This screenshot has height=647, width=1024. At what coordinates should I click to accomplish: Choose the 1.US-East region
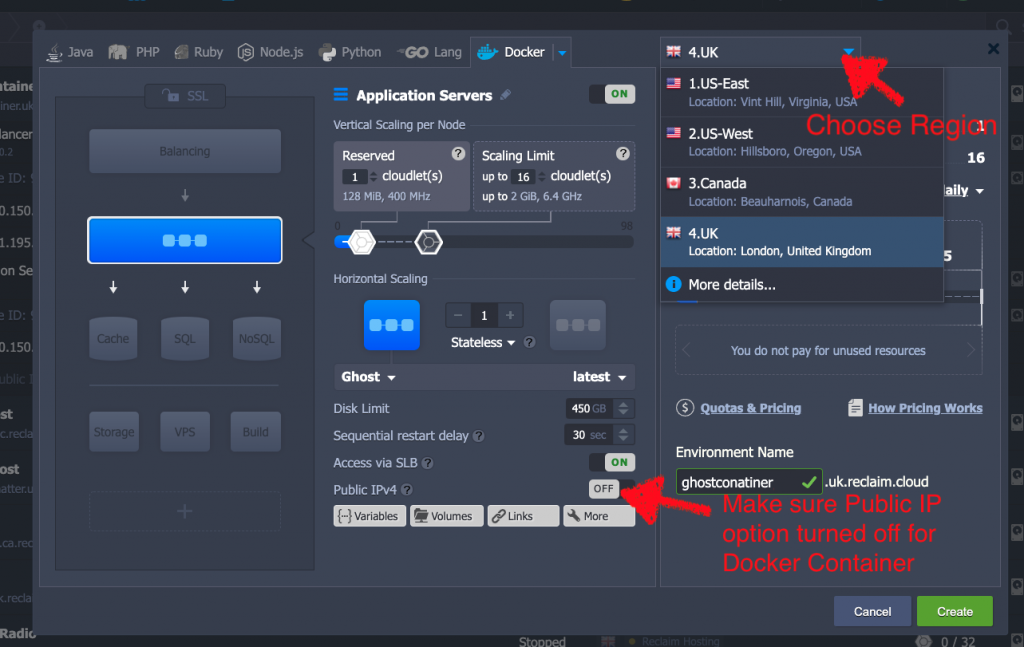click(x=802, y=92)
